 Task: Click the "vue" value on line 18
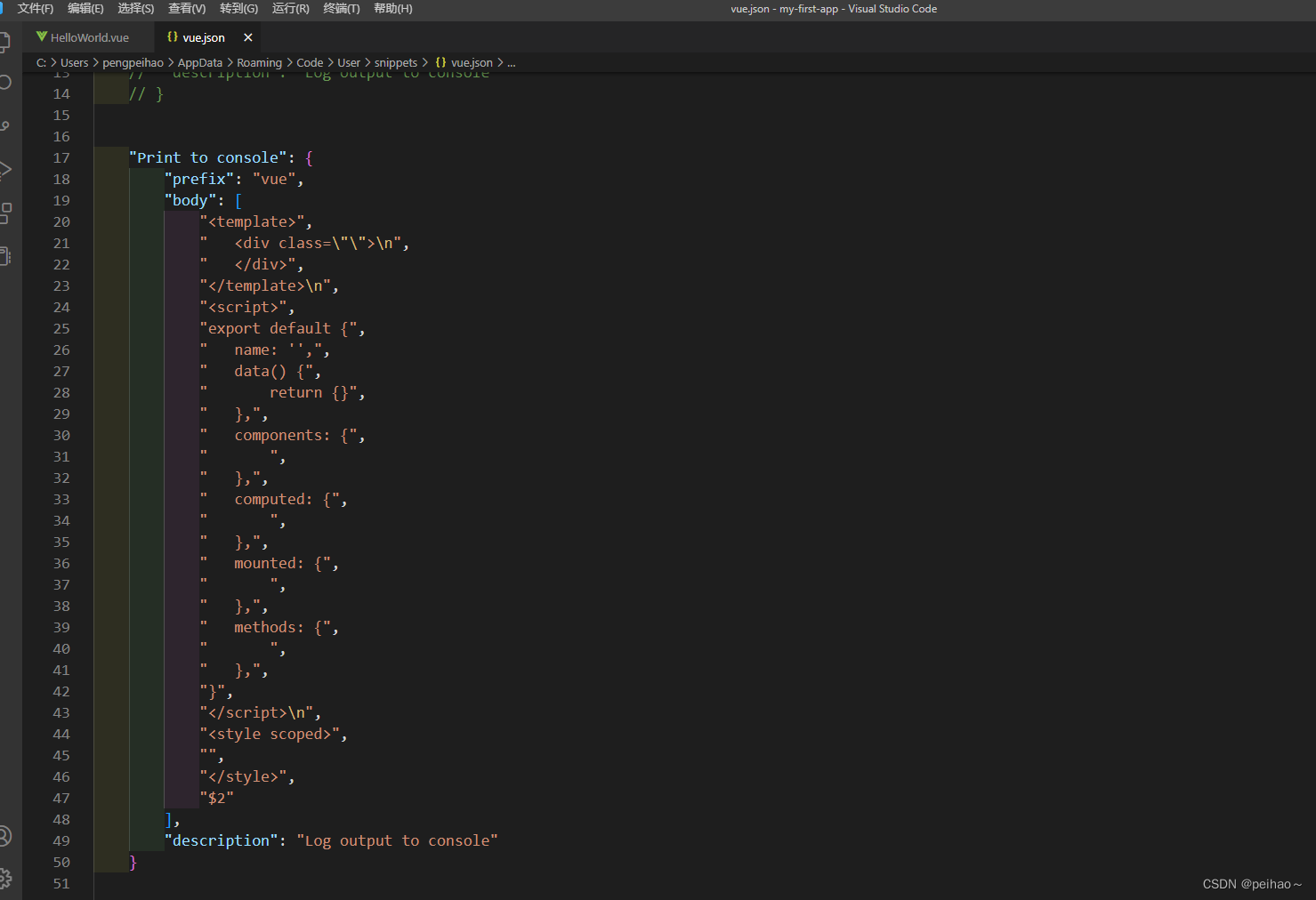tap(274, 180)
